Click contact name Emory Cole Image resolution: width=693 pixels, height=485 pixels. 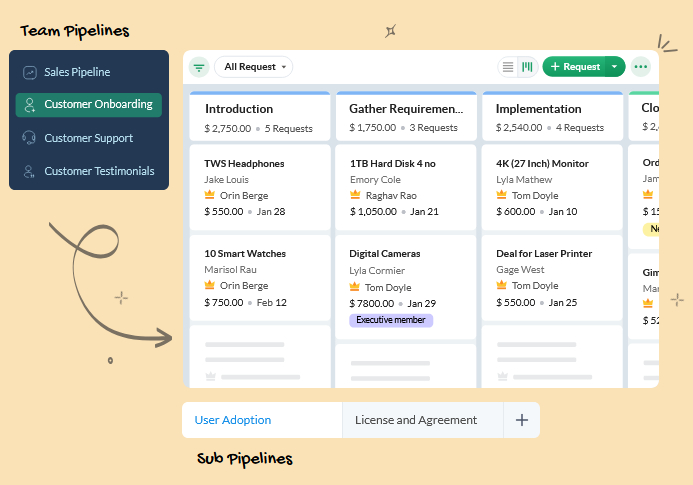click(375, 179)
